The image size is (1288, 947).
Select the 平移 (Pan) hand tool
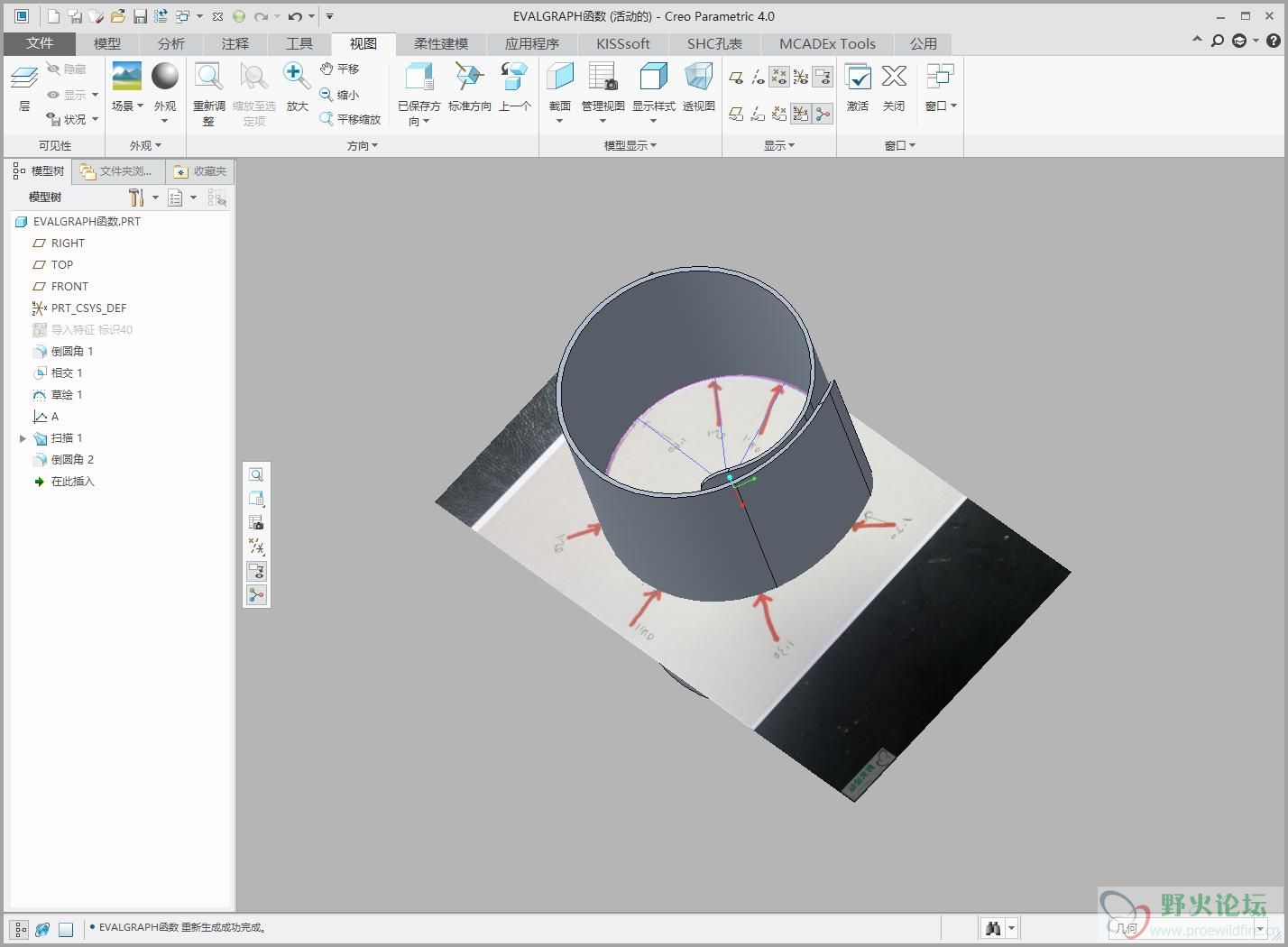point(339,69)
